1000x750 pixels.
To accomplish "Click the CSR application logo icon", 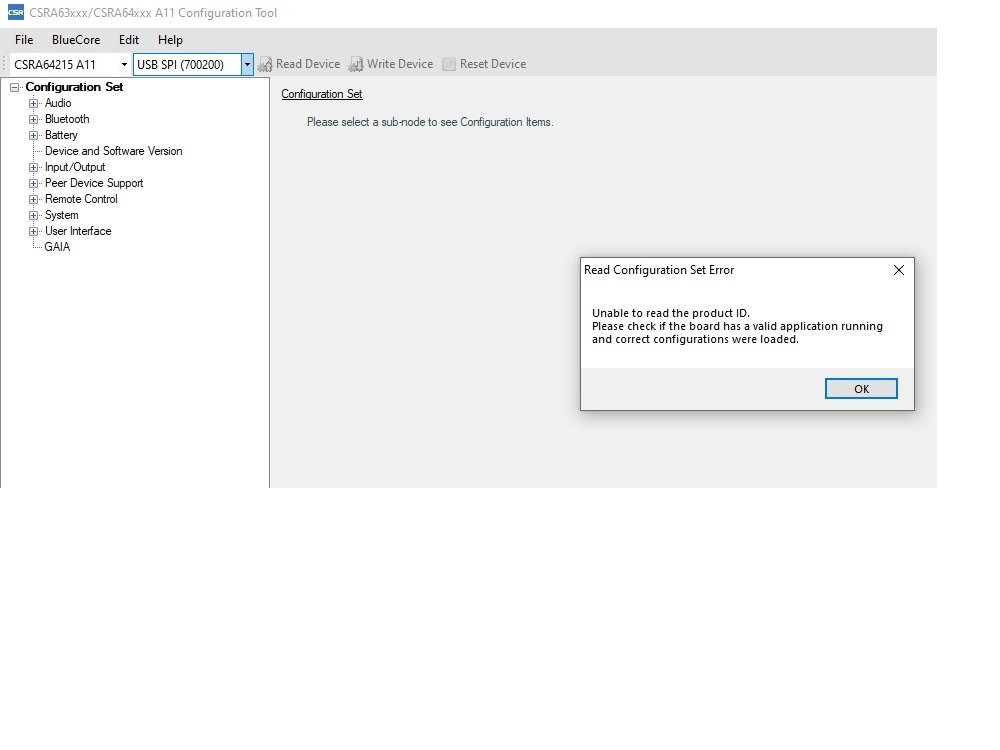I will (15, 12).
